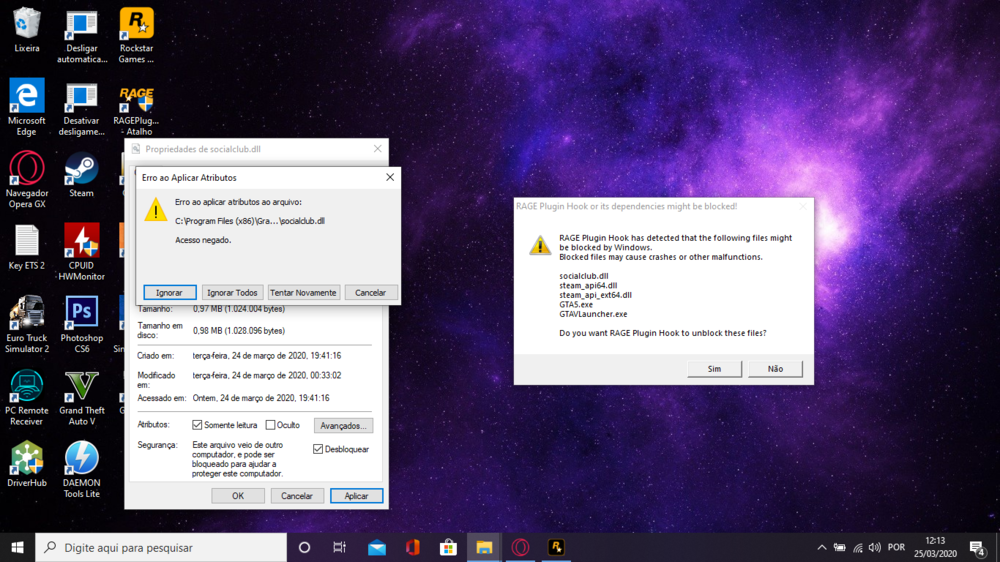
Task: Select RAGEPluginHook Atalho shortcut
Action: click(x=136, y=110)
